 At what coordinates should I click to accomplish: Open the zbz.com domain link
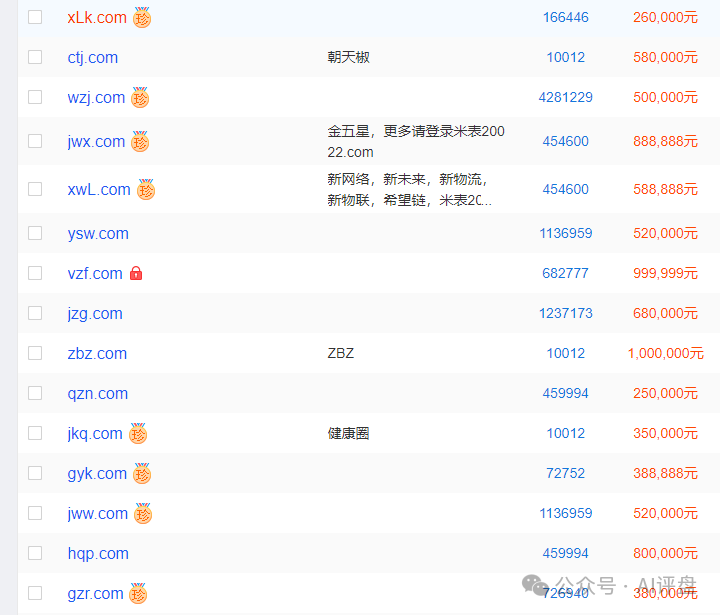[x=97, y=353]
